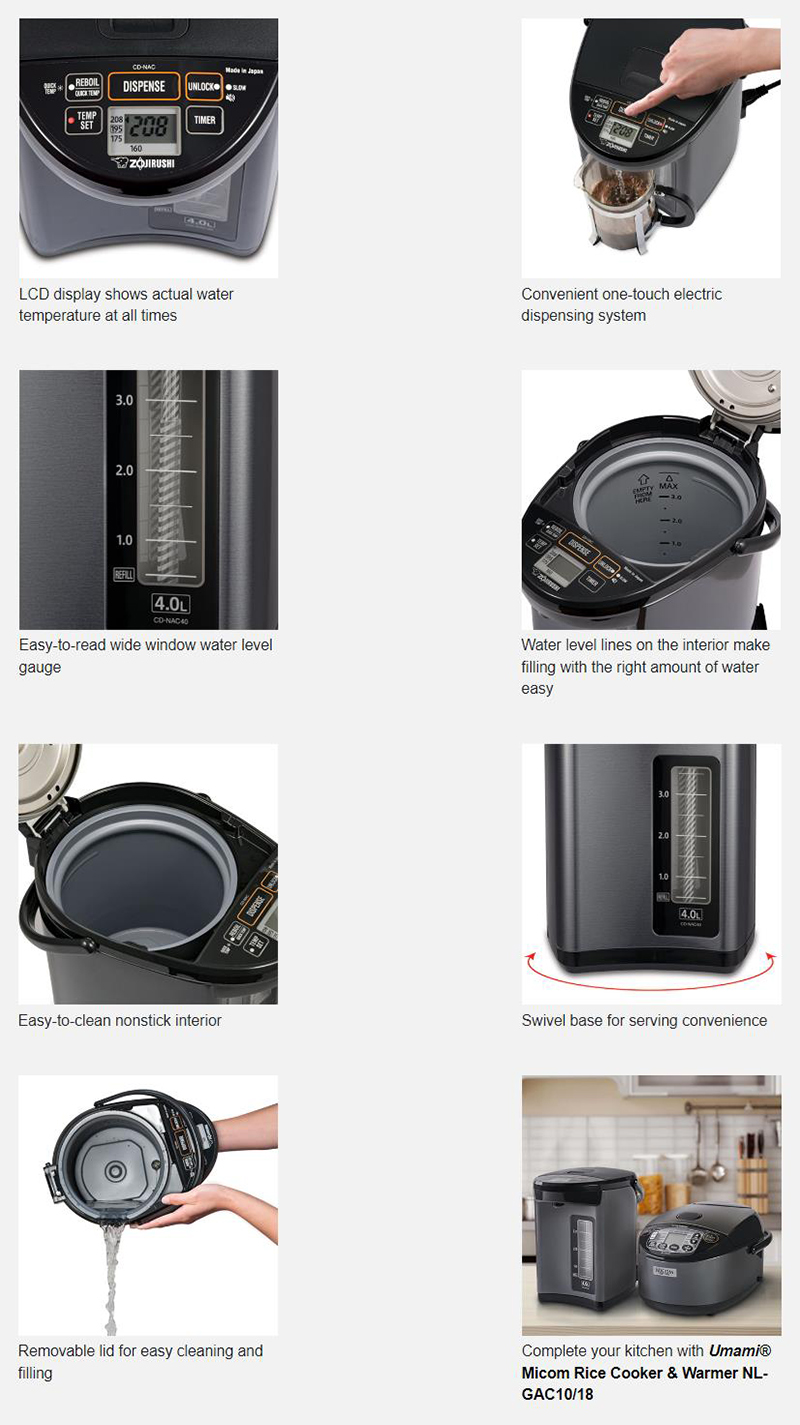The height and width of the screenshot is (1425, 800).
Task: Open the LCD display temperature product image
Action: click(x=149, y=148)
